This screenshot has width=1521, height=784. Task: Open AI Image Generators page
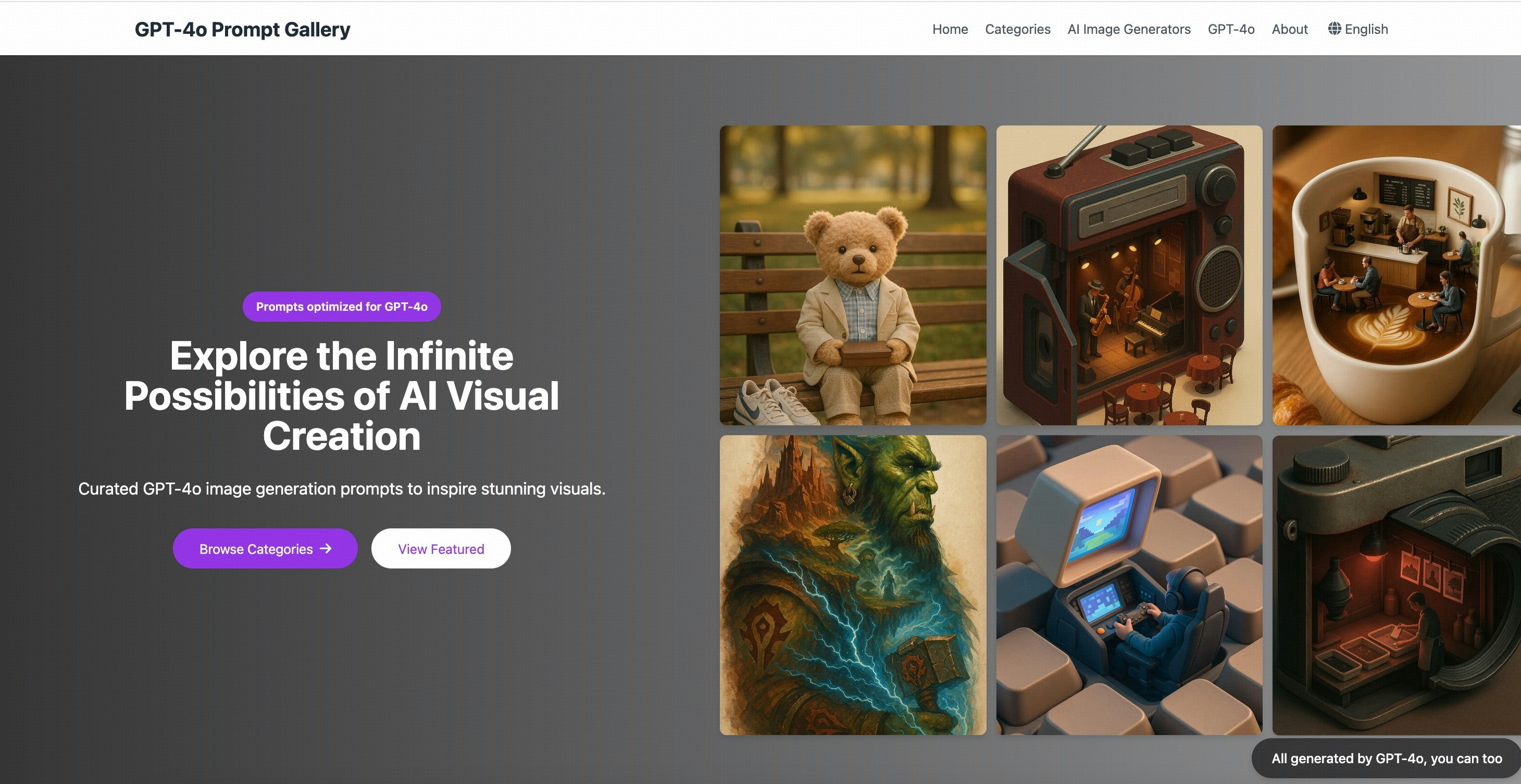pyautogui.click(x=1128, y=29)
